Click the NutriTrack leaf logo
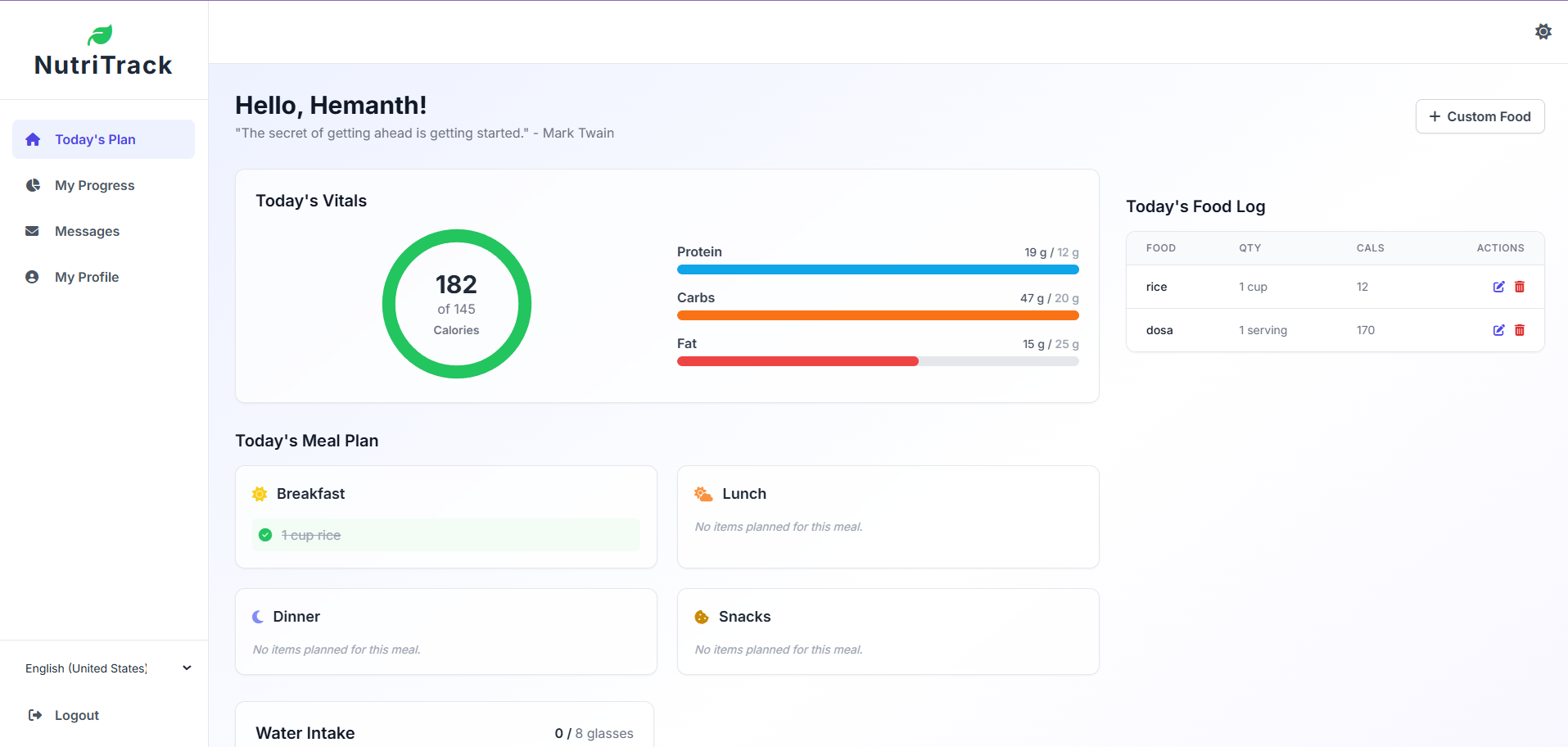 [100, 33]
